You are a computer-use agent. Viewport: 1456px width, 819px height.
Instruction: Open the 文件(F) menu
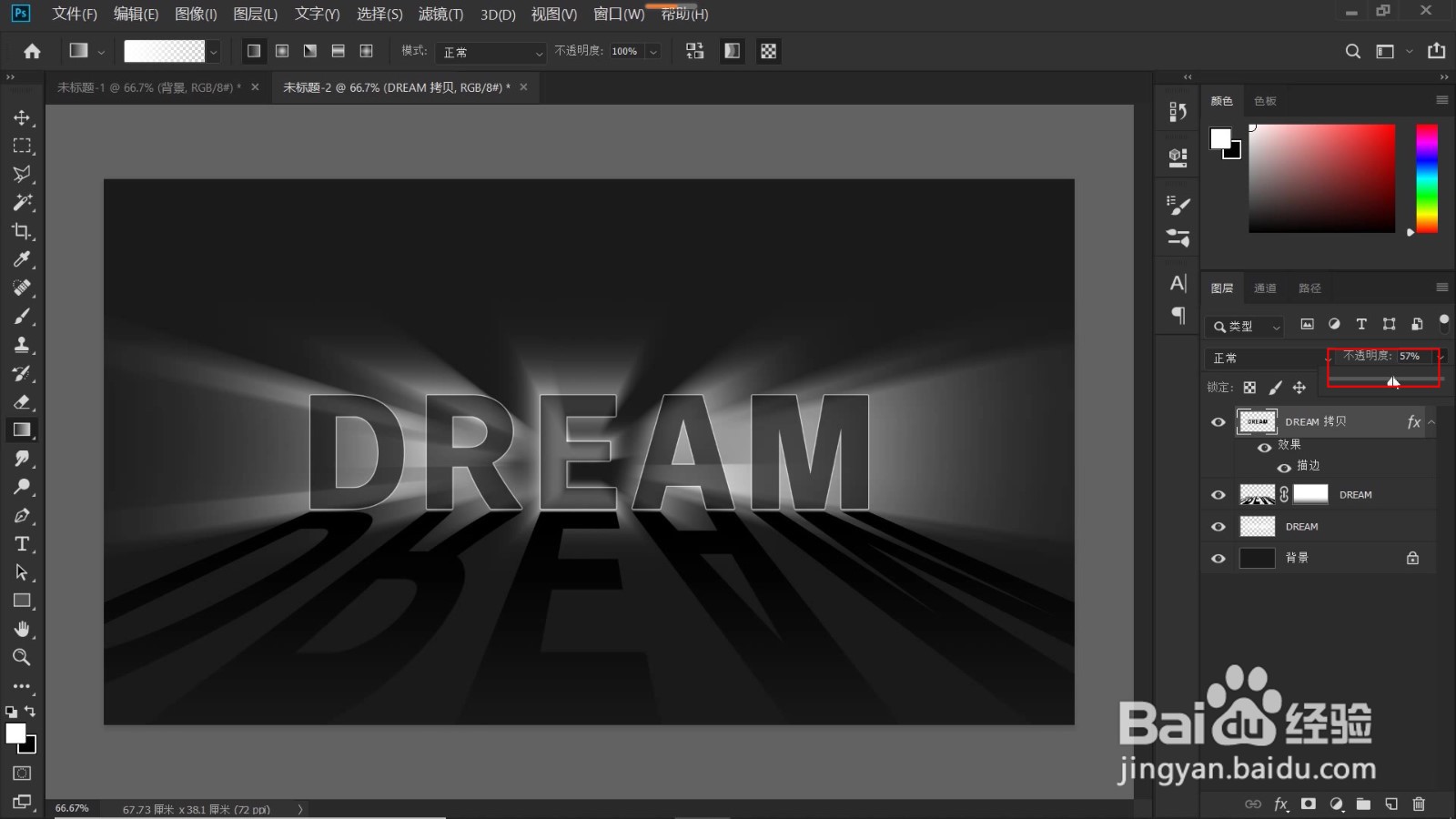point(75,15)
